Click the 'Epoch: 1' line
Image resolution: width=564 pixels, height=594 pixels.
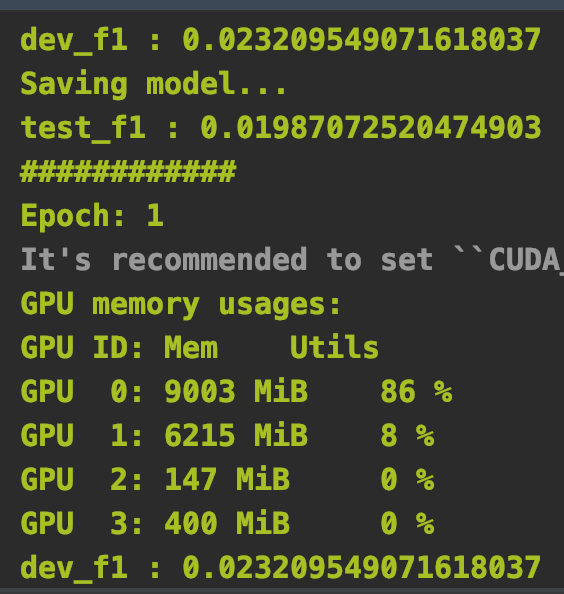[x=92, y=216]
